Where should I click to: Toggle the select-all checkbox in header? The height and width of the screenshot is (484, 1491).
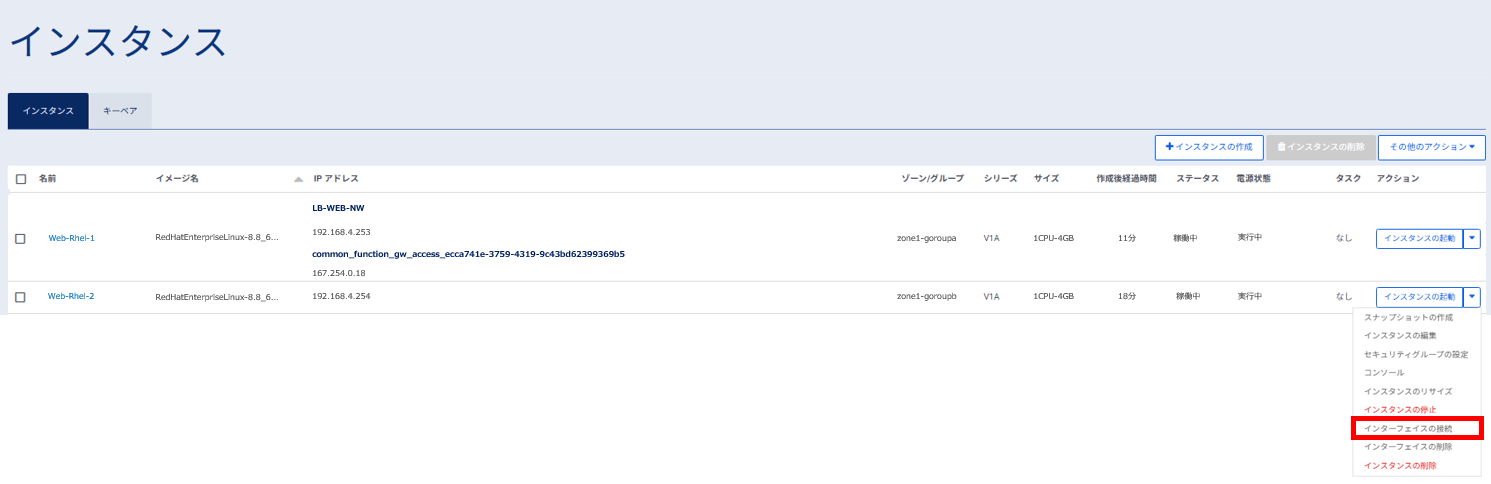(x=21, y=179)
